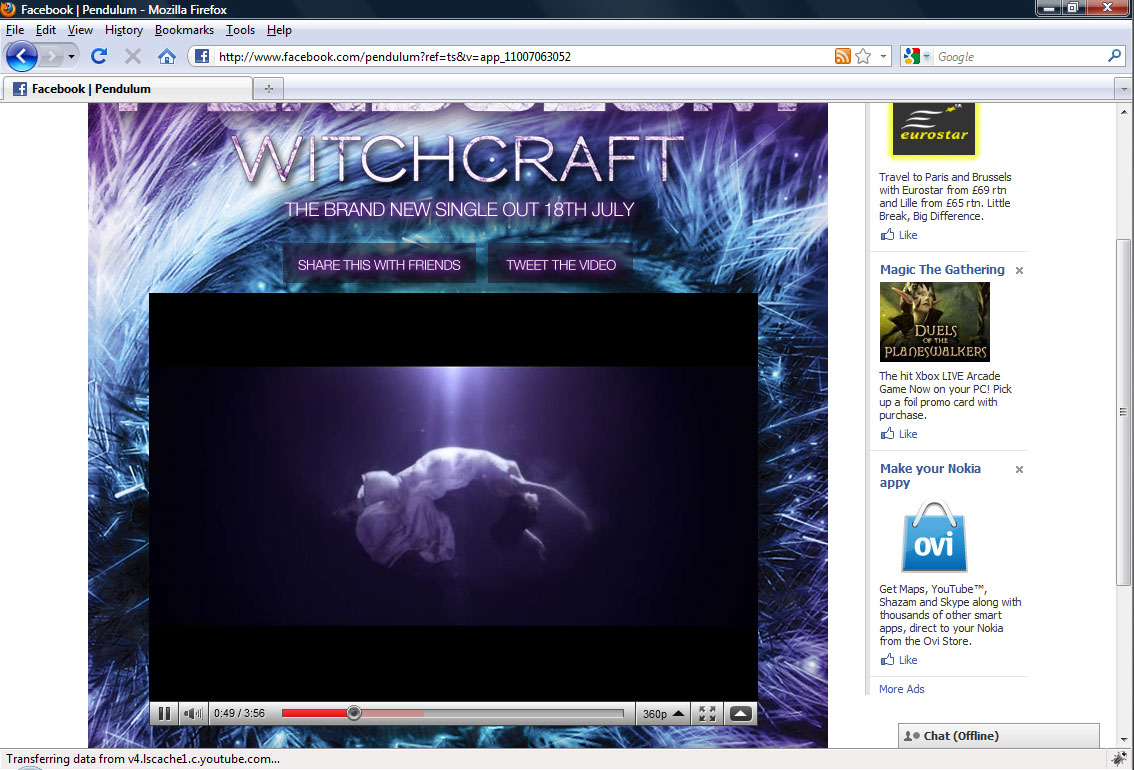Viewport: 1134px width, 770px height.
Task: Click the Ovi Store ad description text
Action: [x=950, y=615]
